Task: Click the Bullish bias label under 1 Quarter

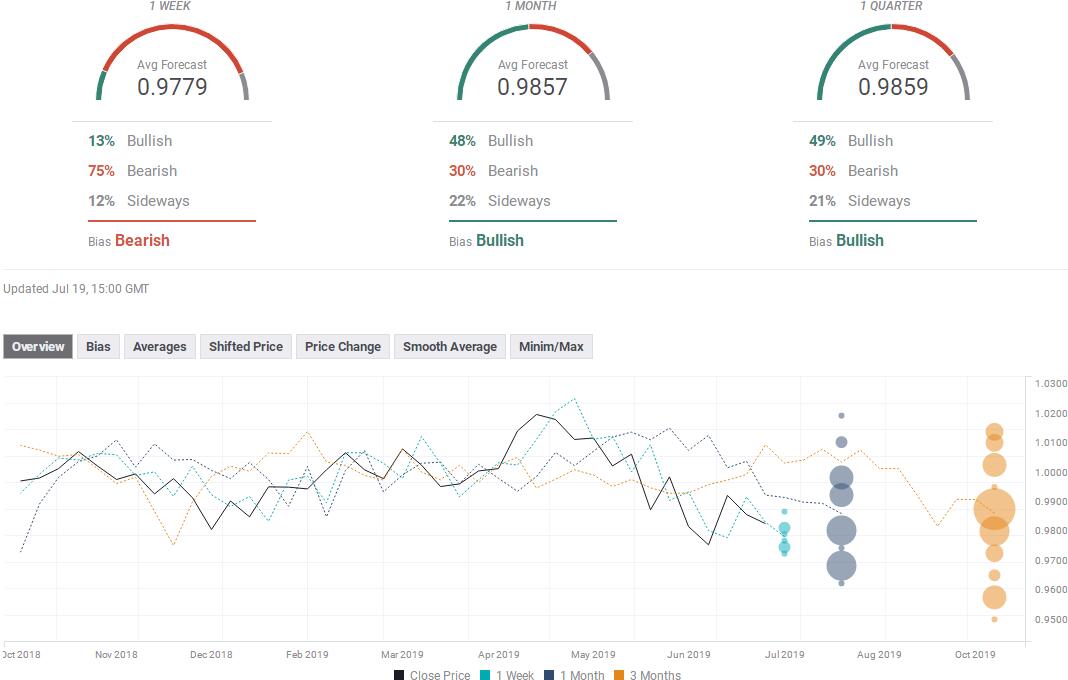Action: [860, 241]
